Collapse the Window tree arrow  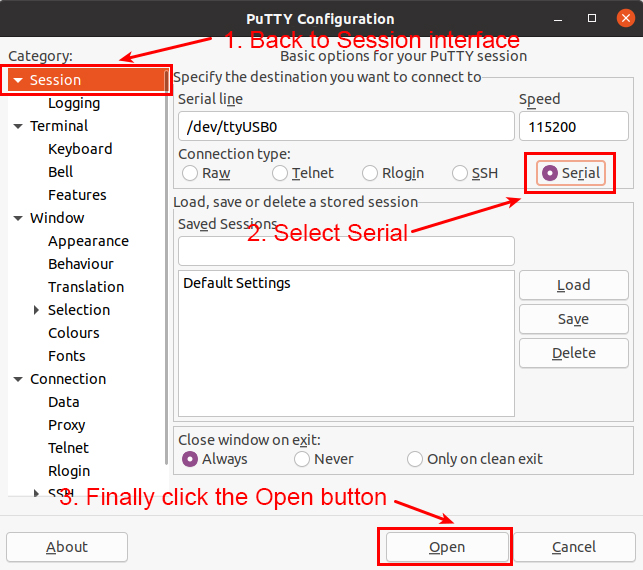tap(18, 218)
